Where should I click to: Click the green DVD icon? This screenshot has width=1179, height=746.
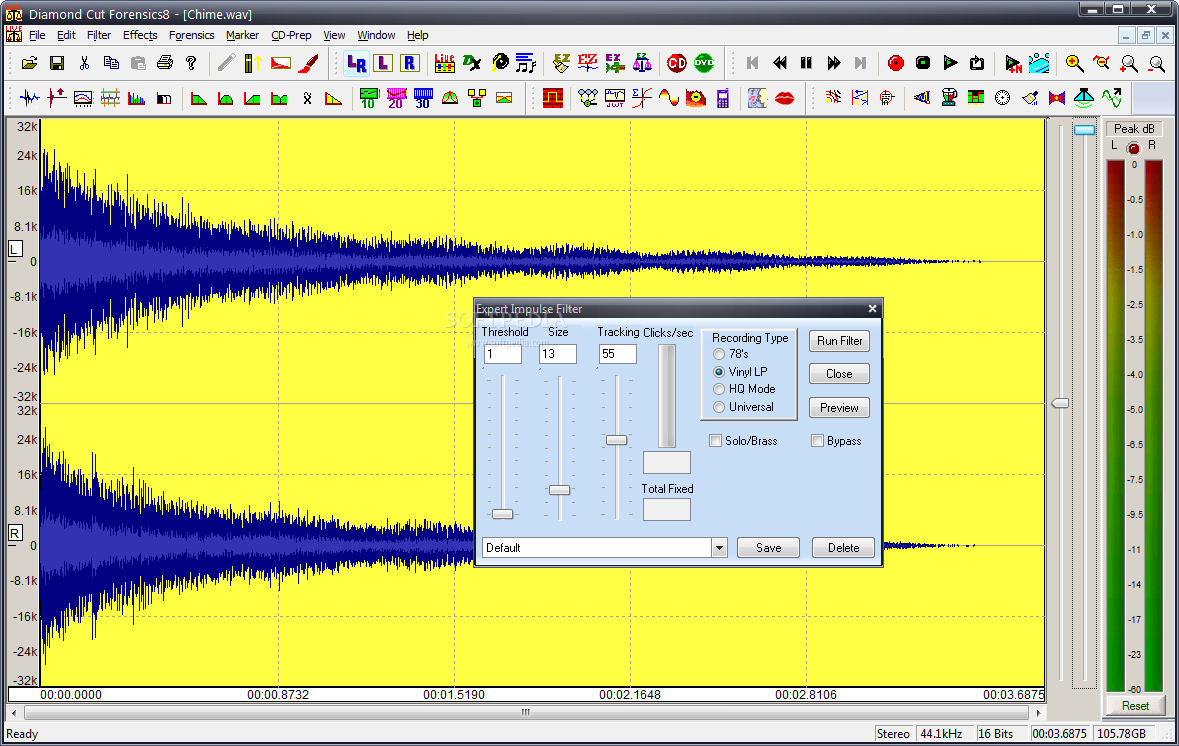pyautogui.click(x=704, y=63)
